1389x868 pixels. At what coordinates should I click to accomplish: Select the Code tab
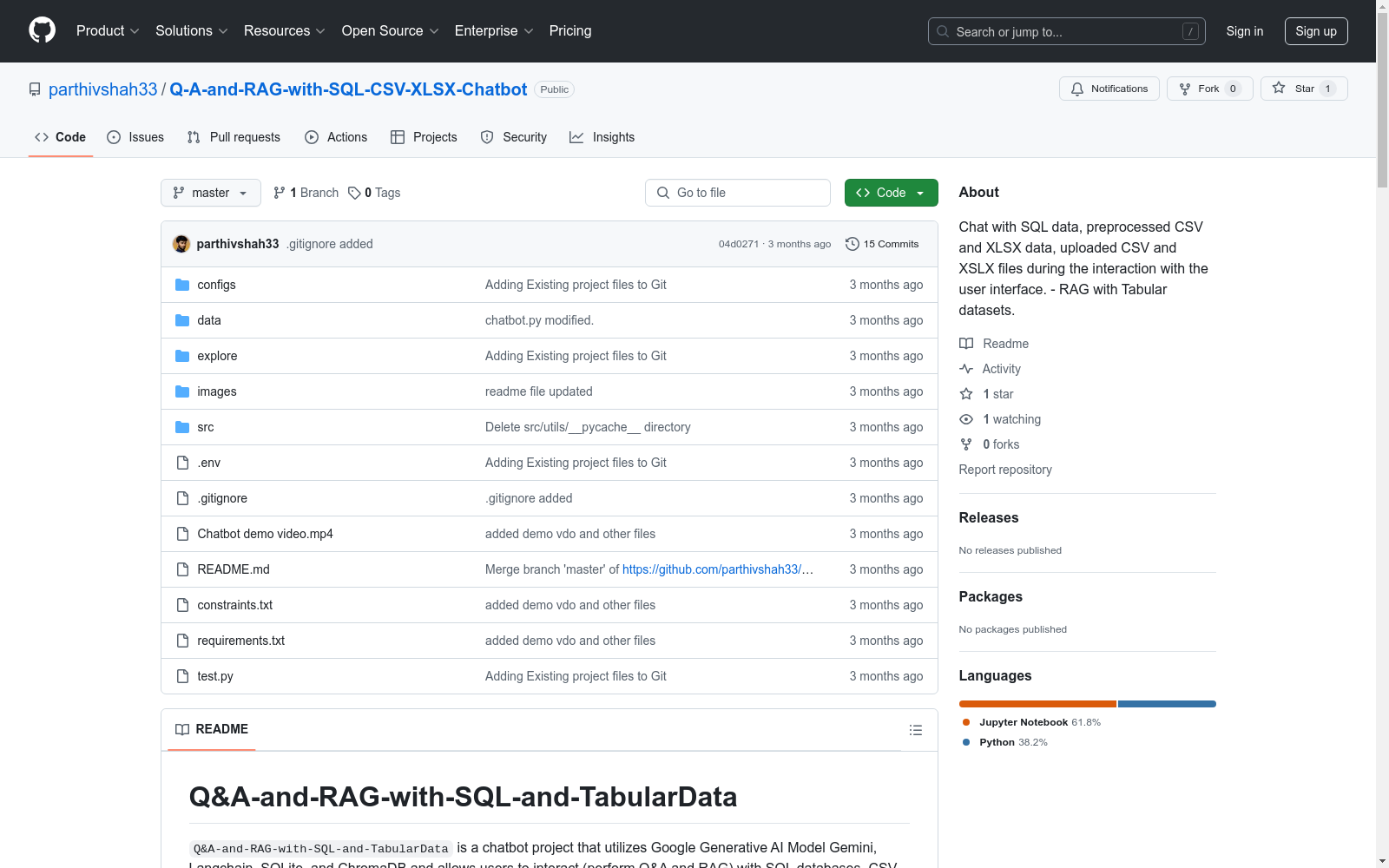[x=61, y=137]
